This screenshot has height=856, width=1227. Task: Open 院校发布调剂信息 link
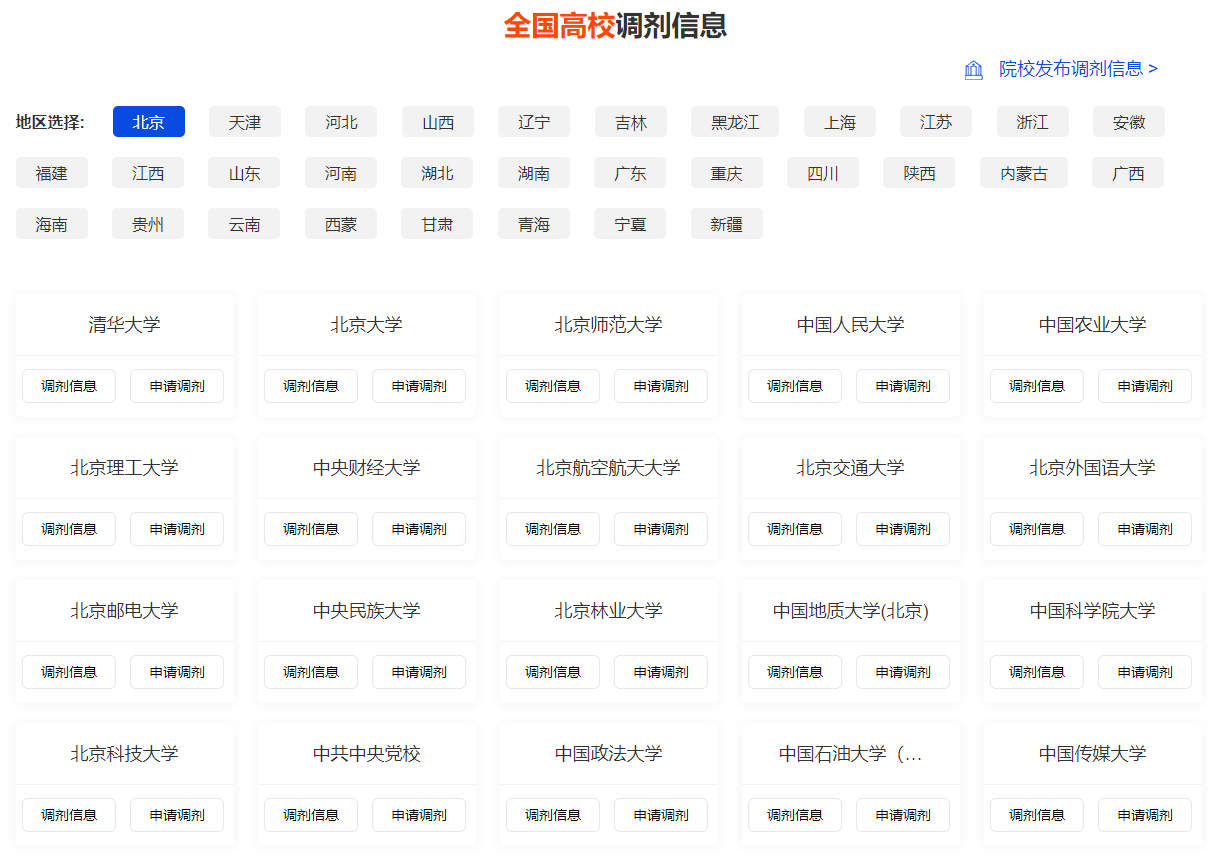[1078, 69]
